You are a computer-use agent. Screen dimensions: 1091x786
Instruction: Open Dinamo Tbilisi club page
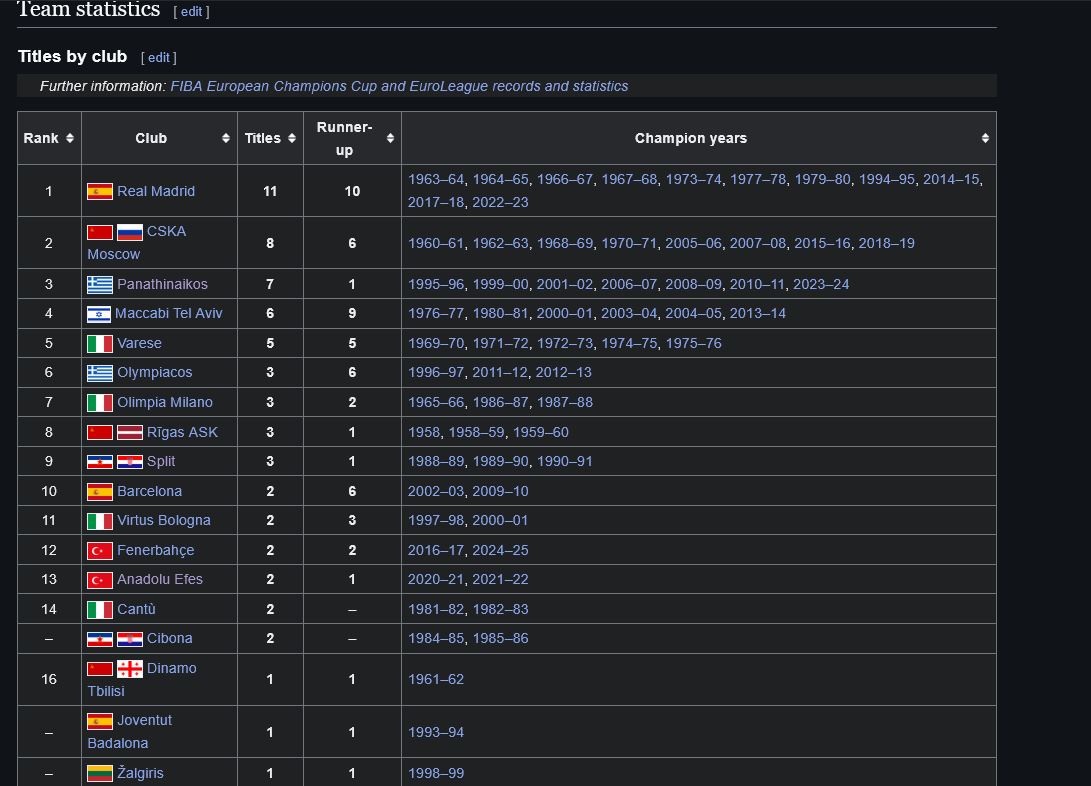(142, 680)
